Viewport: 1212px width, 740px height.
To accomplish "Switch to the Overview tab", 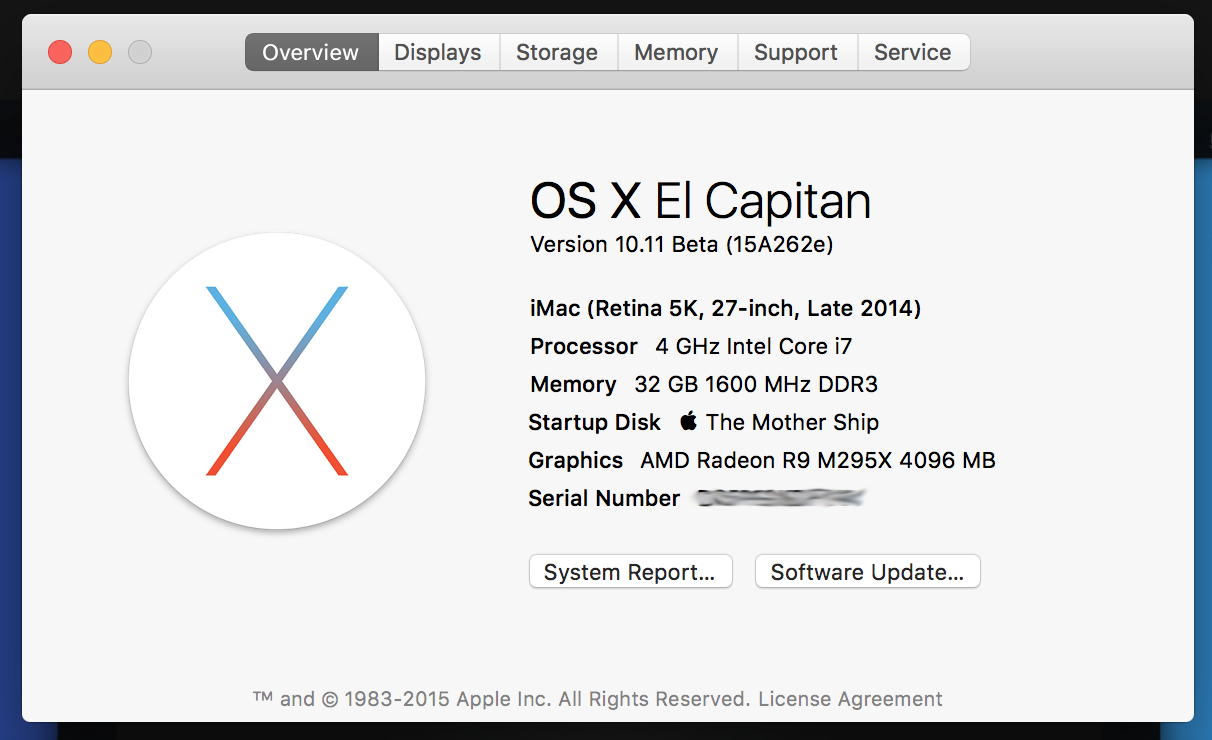I will pos(311,52).
